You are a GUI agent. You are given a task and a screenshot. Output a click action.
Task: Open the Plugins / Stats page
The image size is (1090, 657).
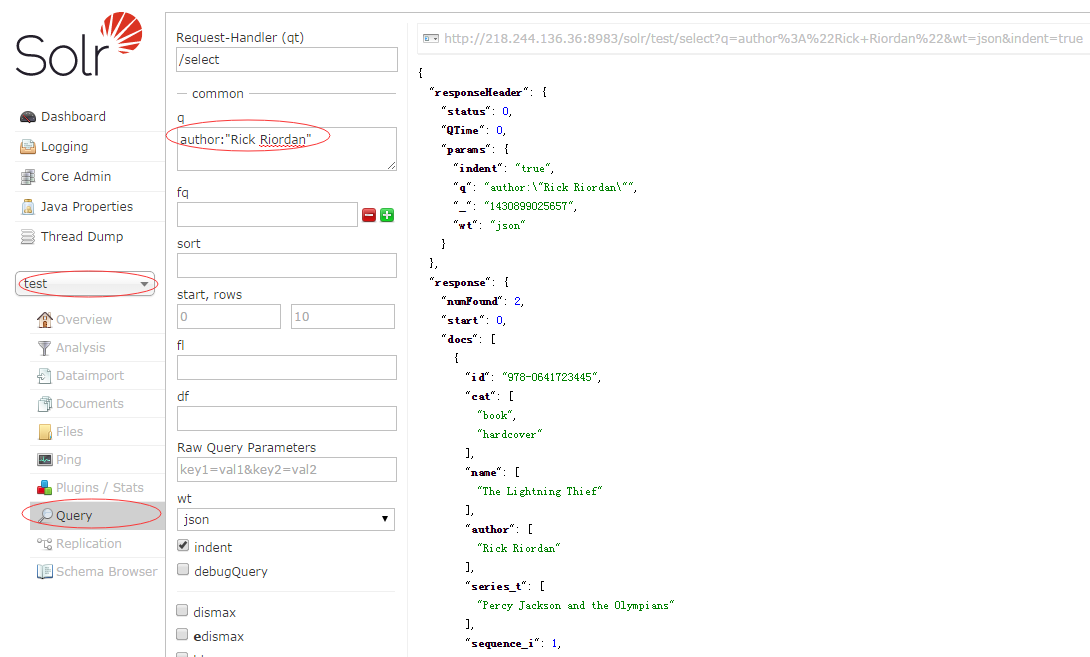[99, 488]
